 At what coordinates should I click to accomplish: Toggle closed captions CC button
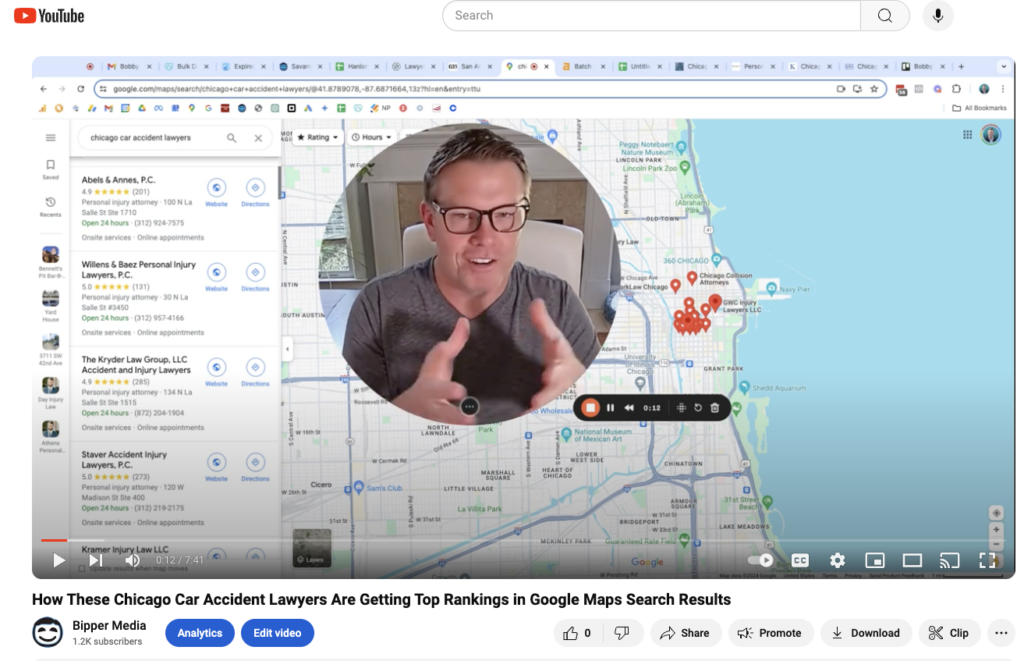800,561
